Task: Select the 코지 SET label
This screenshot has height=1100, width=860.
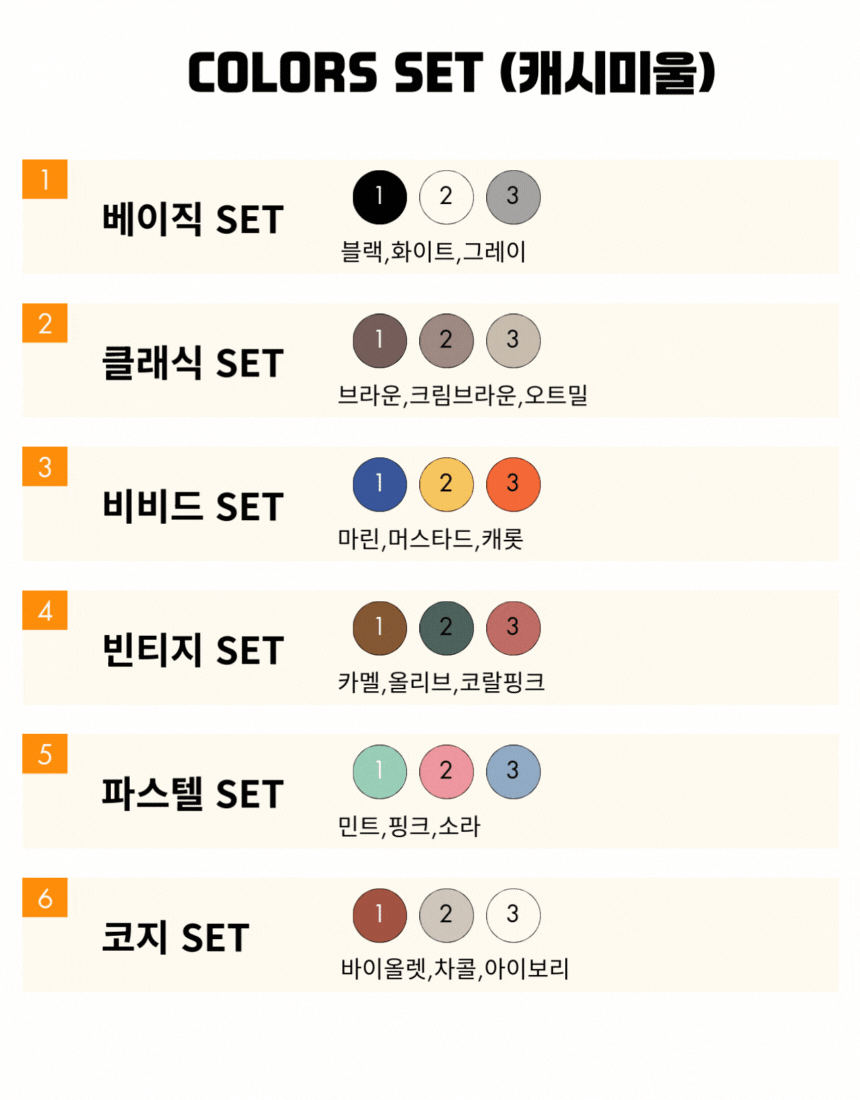Action: pyautogui.click(x=175, y=938)
